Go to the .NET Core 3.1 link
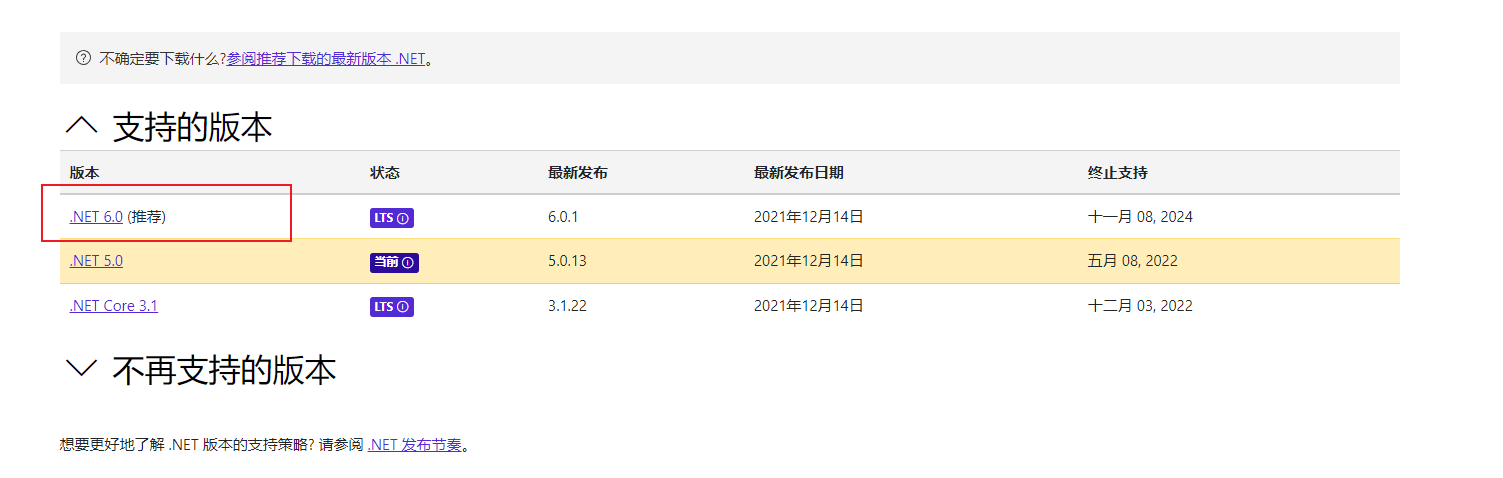1503x478 pixels. click(x=113, y=306)
